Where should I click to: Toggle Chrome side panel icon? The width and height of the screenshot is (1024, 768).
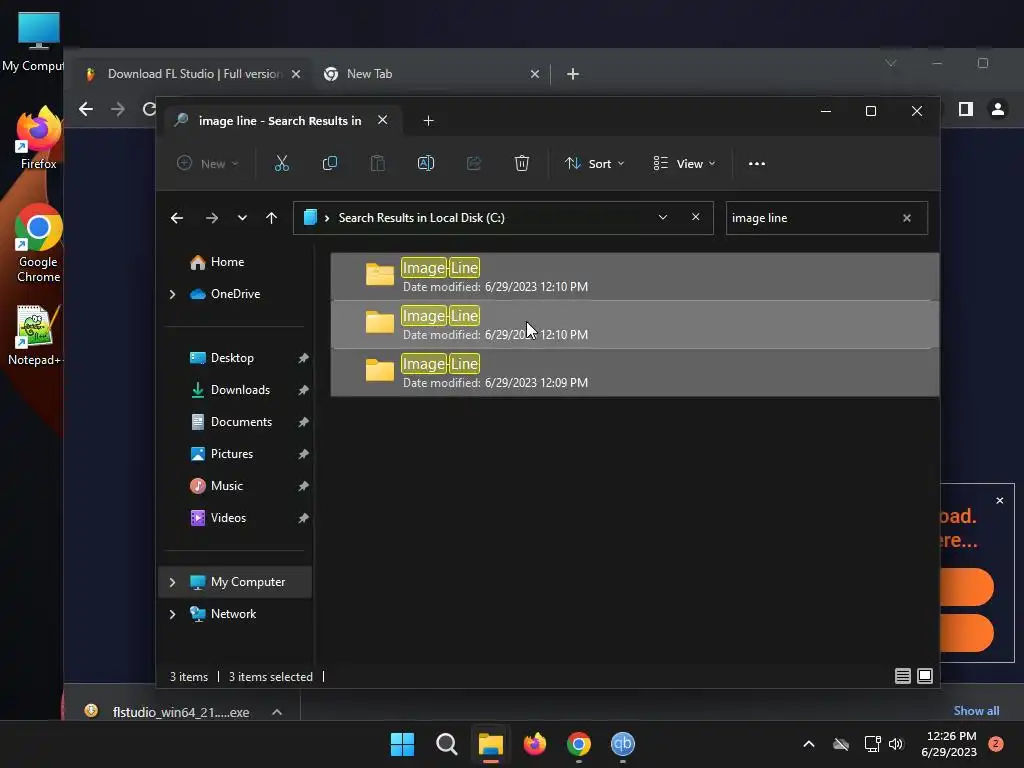click(x=966, y=109)
